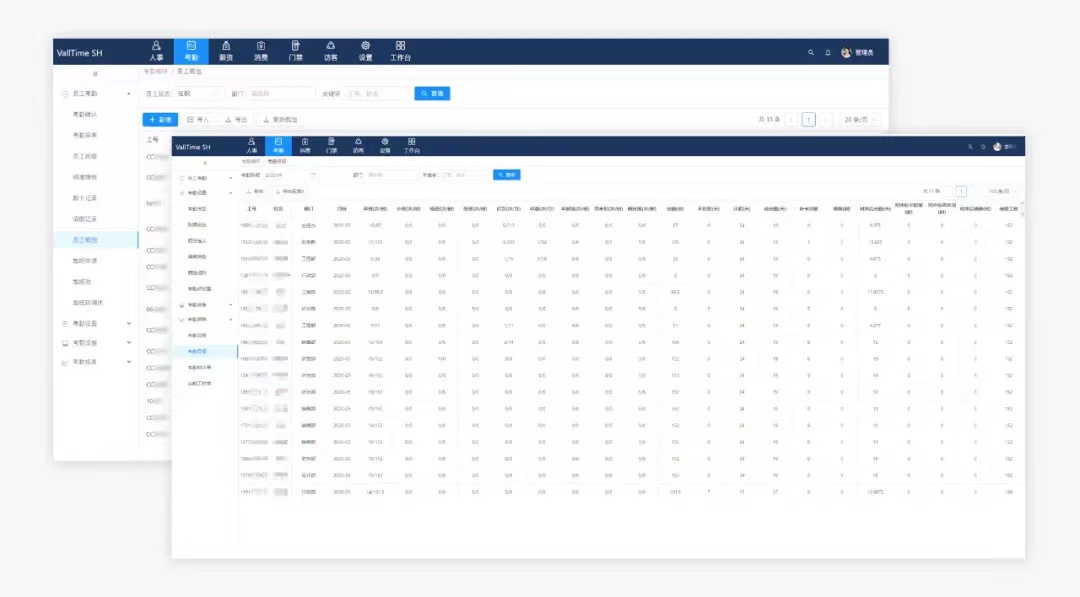Switch to 考勤 tab in front window

click(x=278, y=146)
